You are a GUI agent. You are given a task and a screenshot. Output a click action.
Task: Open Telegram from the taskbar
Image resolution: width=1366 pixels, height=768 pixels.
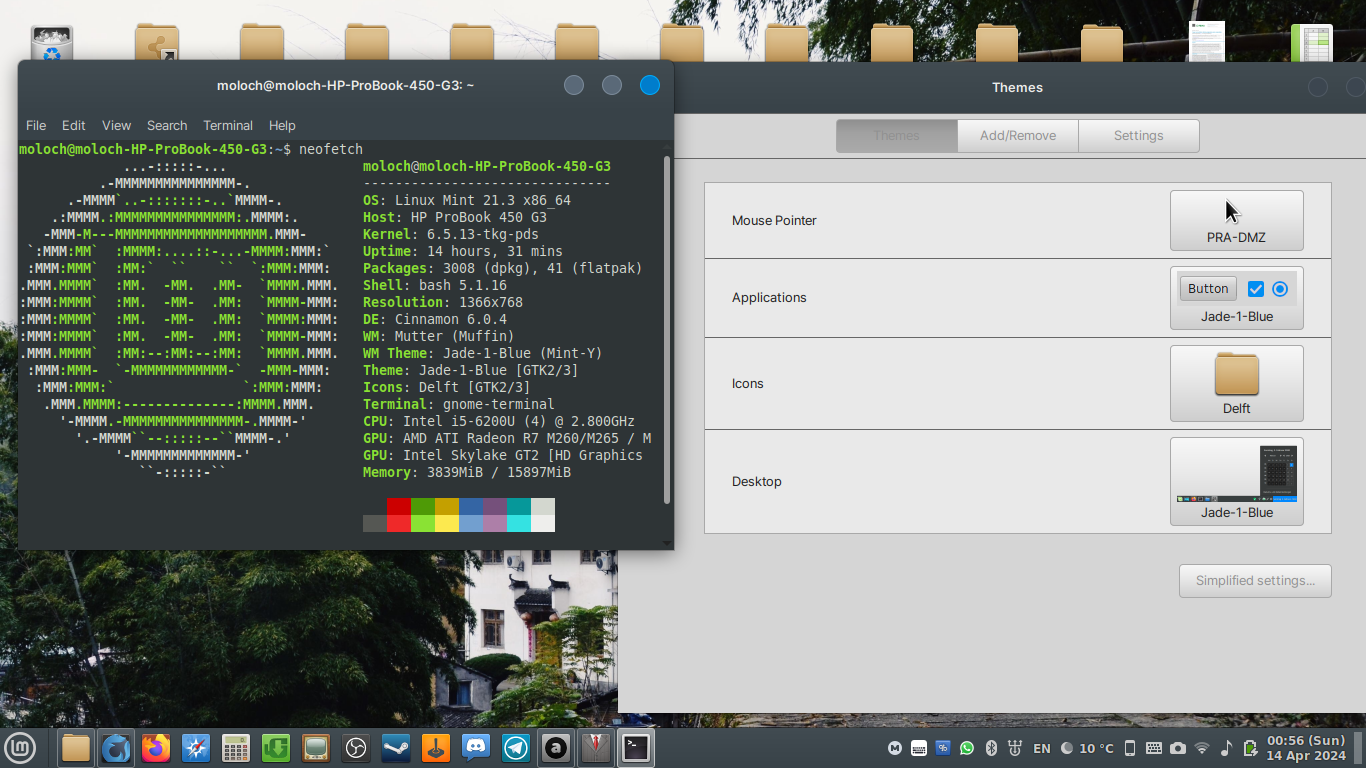[515, 747]
